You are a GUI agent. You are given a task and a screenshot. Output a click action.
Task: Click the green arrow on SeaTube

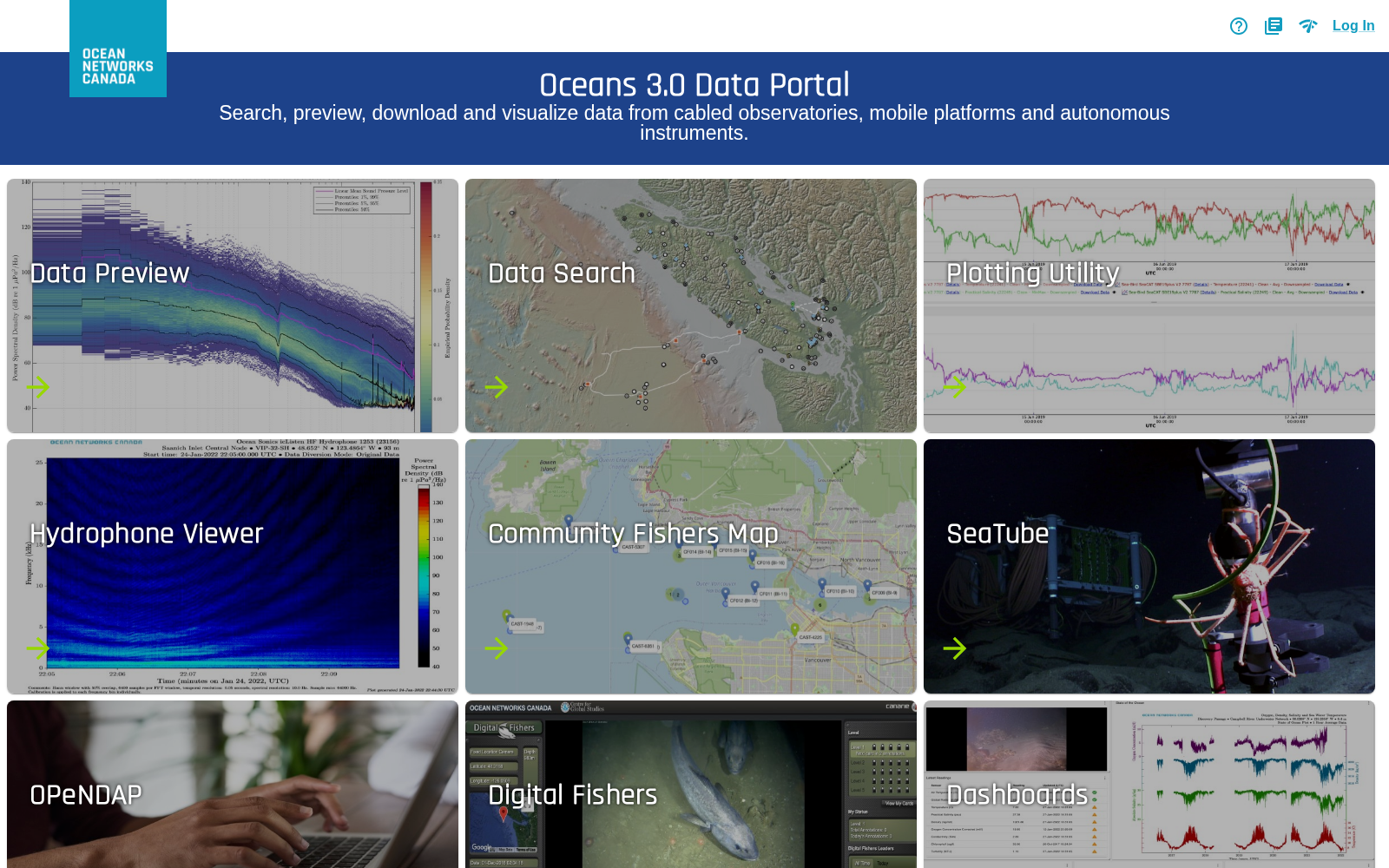click(x=955, y=648)
